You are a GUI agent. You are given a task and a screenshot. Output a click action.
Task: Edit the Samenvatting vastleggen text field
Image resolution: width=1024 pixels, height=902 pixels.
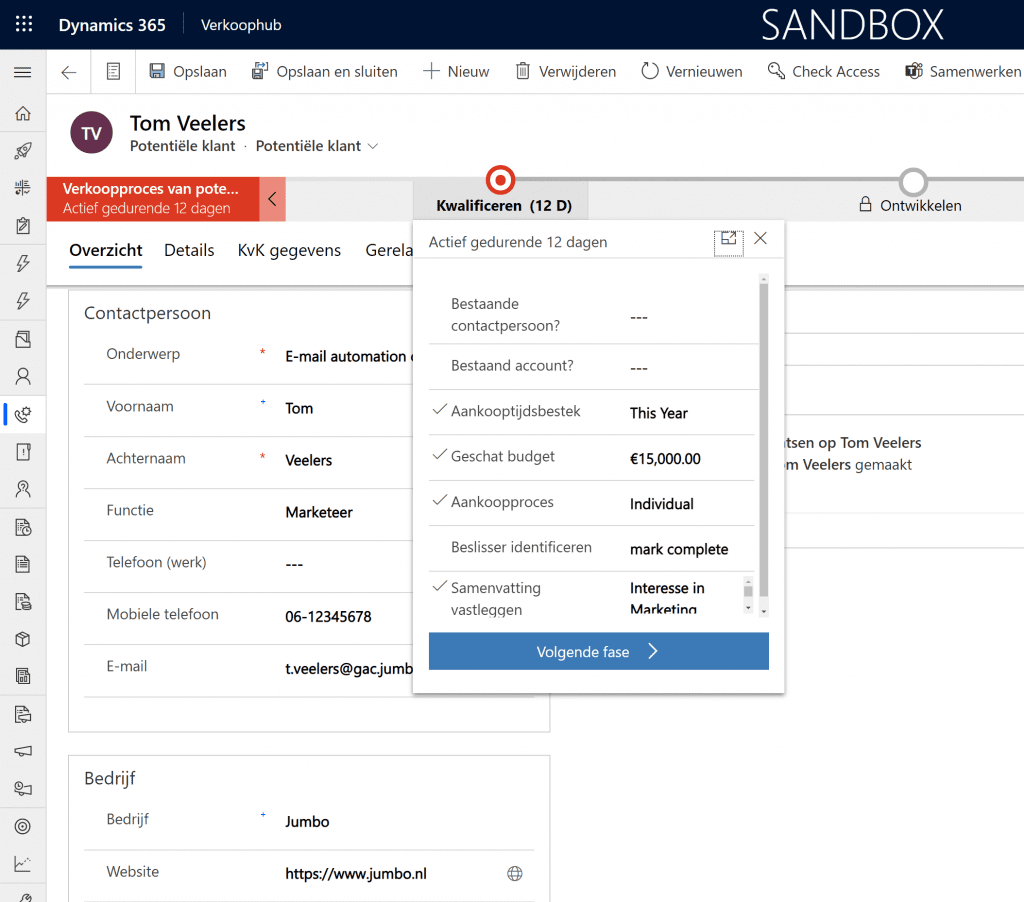[x=684, y=596]
